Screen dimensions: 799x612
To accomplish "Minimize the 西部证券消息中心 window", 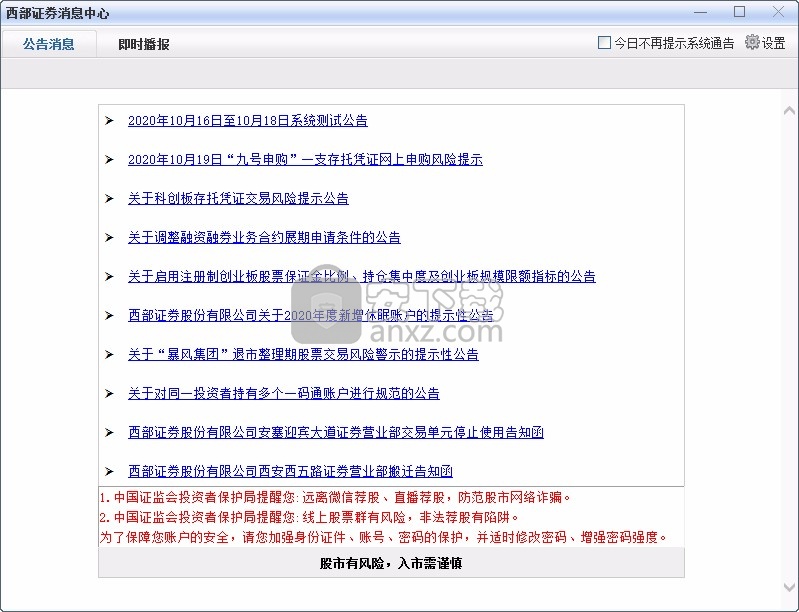I will [x=701, y=12].
